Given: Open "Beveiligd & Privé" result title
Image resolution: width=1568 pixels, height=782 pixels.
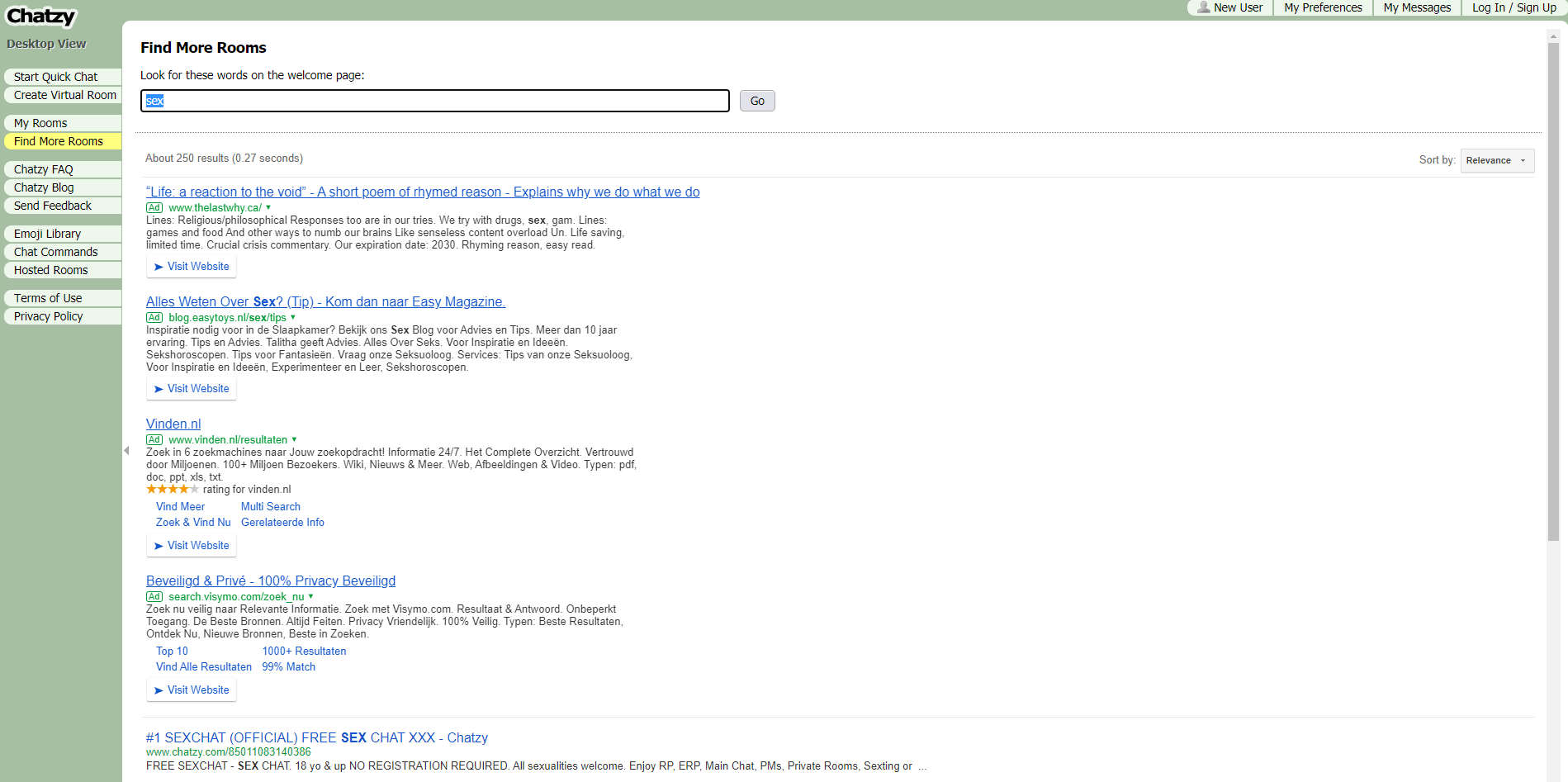Looking at the screenshot, I should [271, 581].
